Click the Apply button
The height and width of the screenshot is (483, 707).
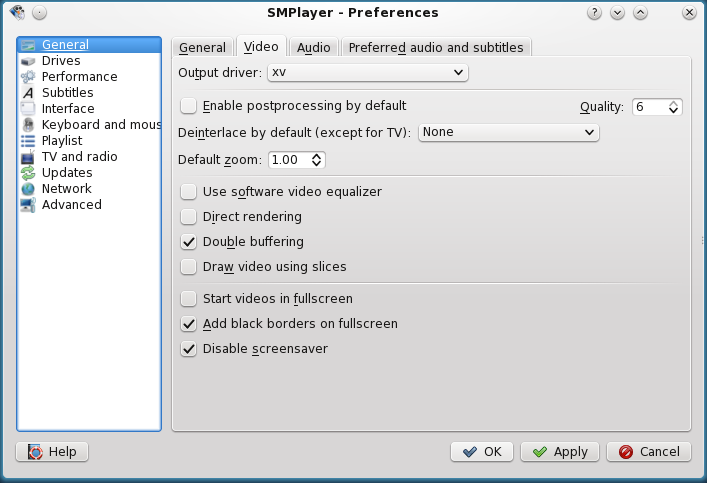[x=559, y=452]
